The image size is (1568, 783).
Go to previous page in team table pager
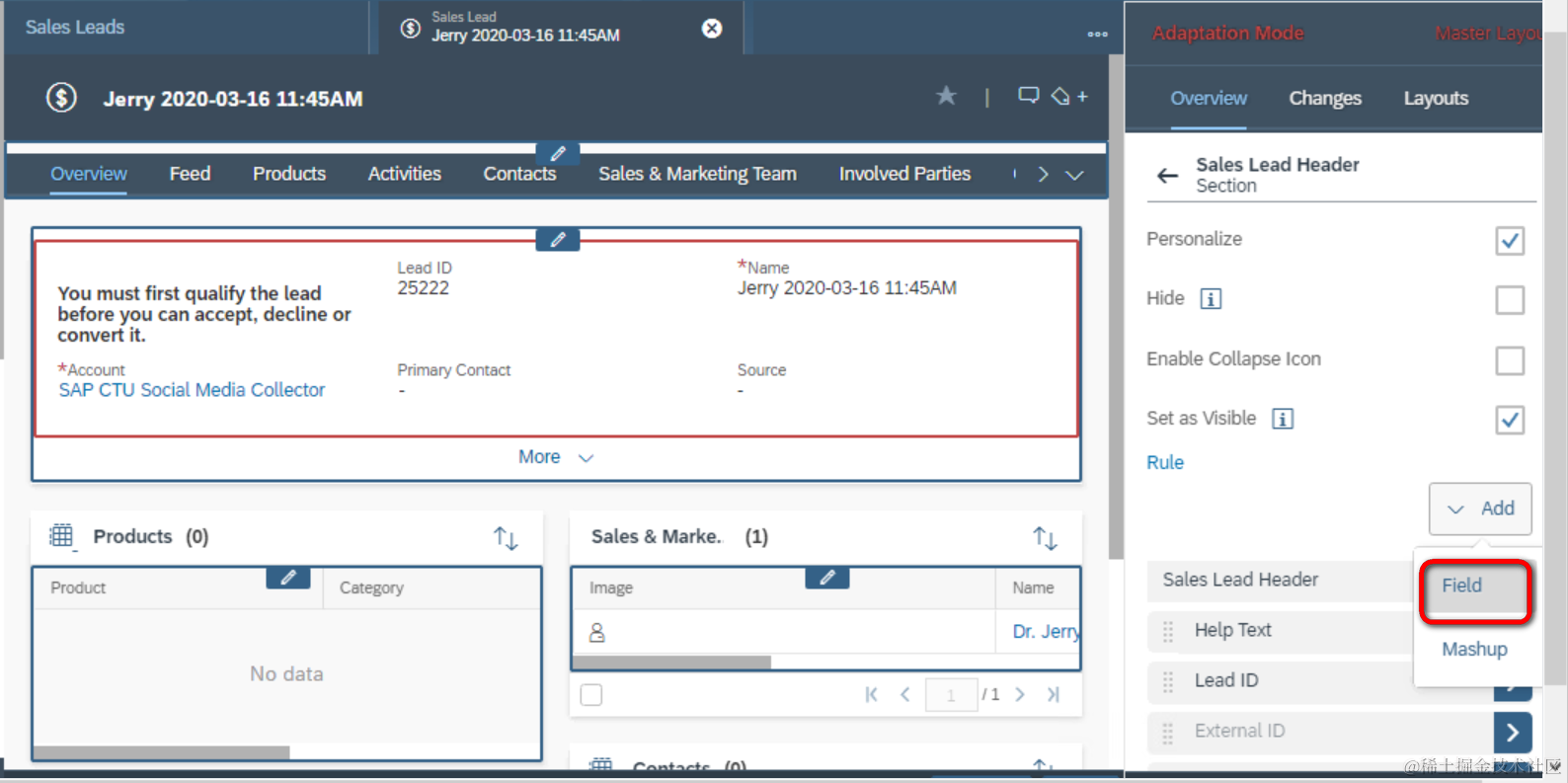[904, 694]
